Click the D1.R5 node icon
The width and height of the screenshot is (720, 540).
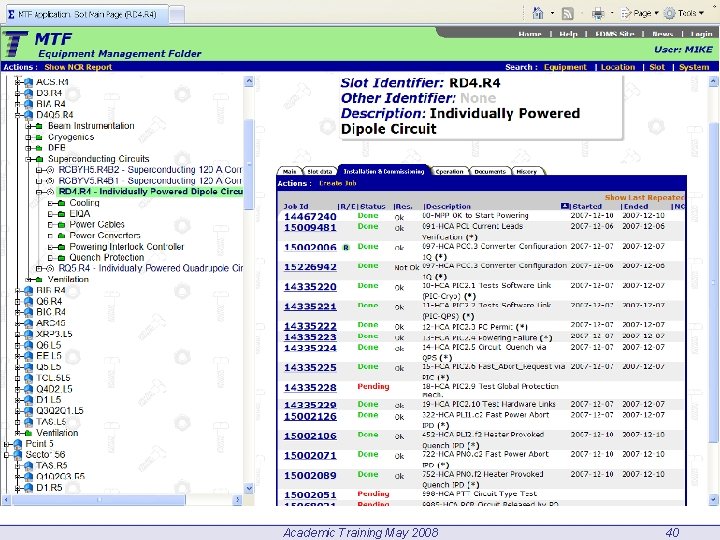[x=28, y=487]
